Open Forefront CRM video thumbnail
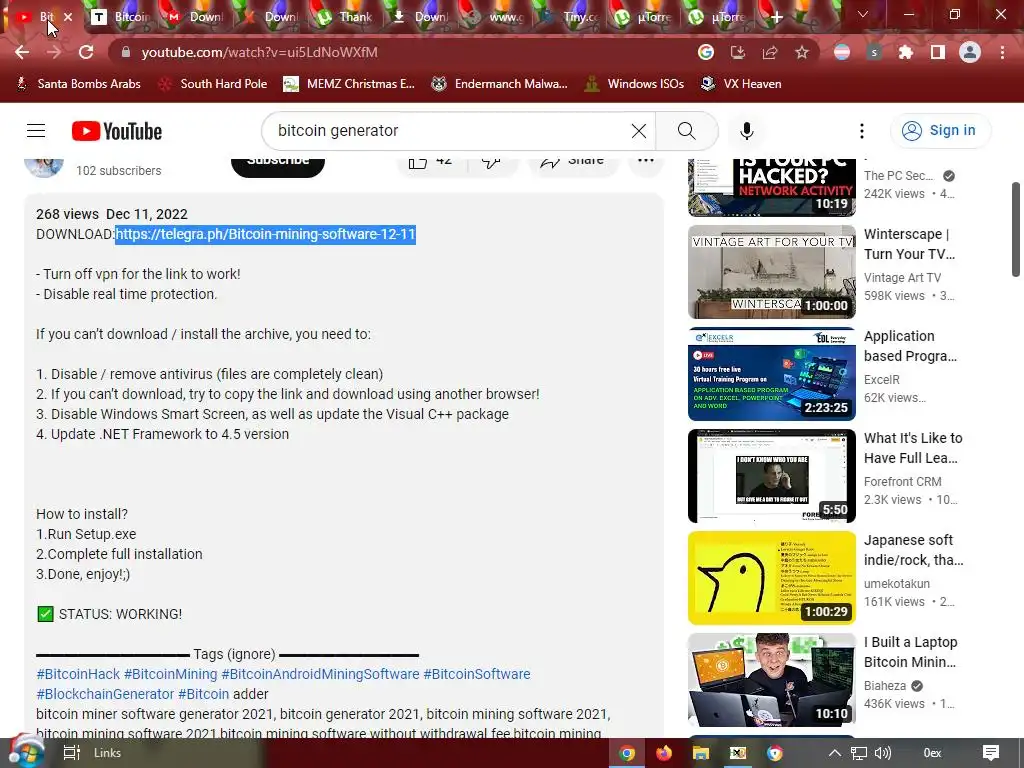 point(771,475)
